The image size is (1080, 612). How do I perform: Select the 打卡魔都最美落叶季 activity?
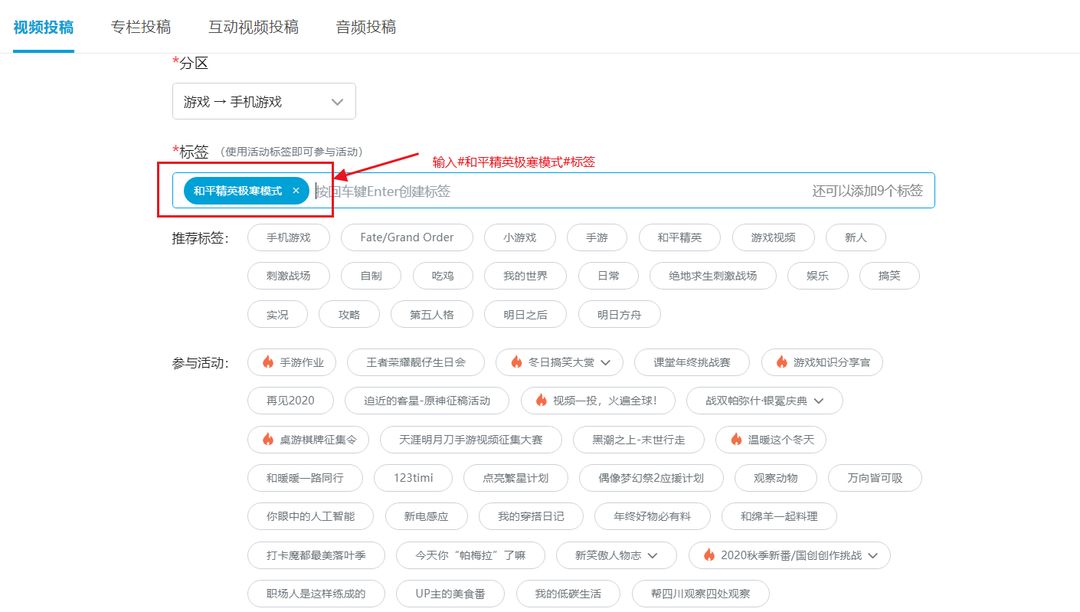[x=316, y=555]
